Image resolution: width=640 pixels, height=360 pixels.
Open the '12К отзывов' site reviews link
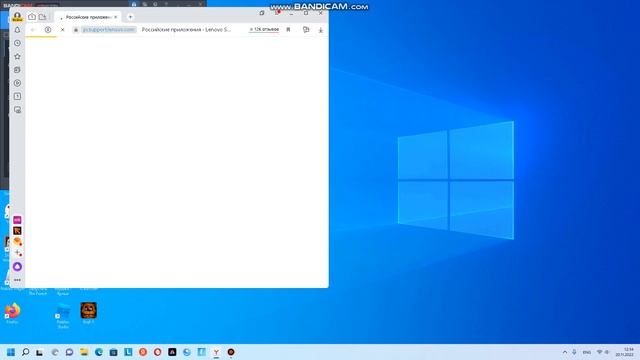(x=264, y=29)
